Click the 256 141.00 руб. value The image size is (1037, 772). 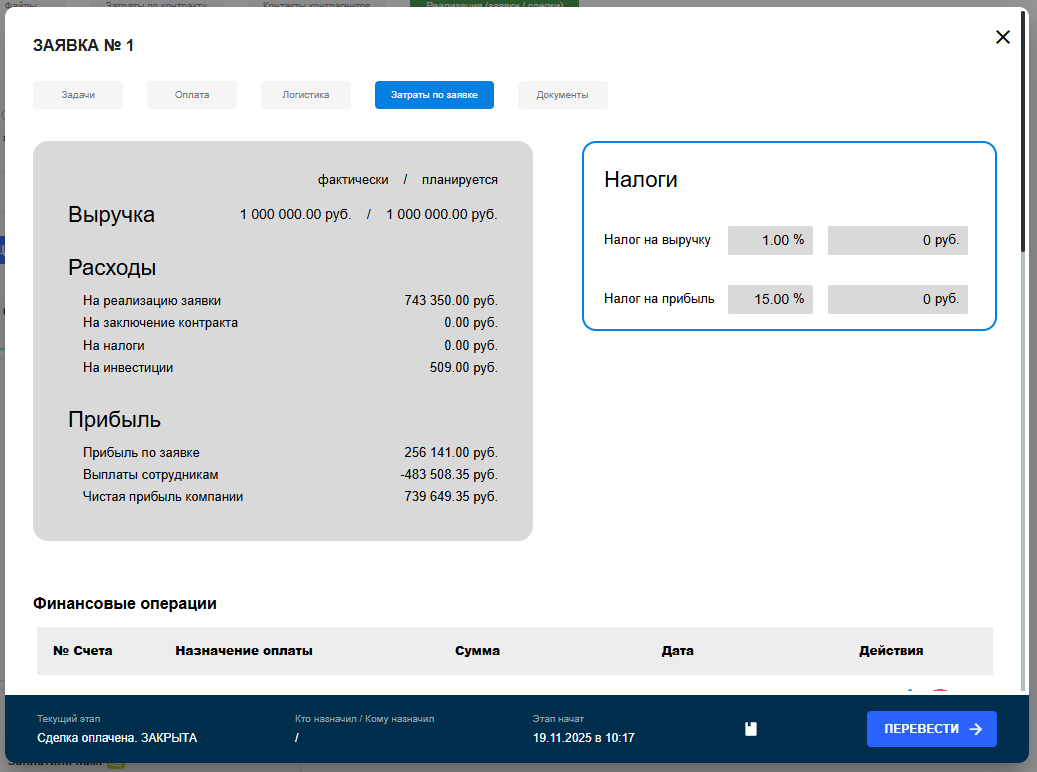pyautogui.click(x=451, y=452)
